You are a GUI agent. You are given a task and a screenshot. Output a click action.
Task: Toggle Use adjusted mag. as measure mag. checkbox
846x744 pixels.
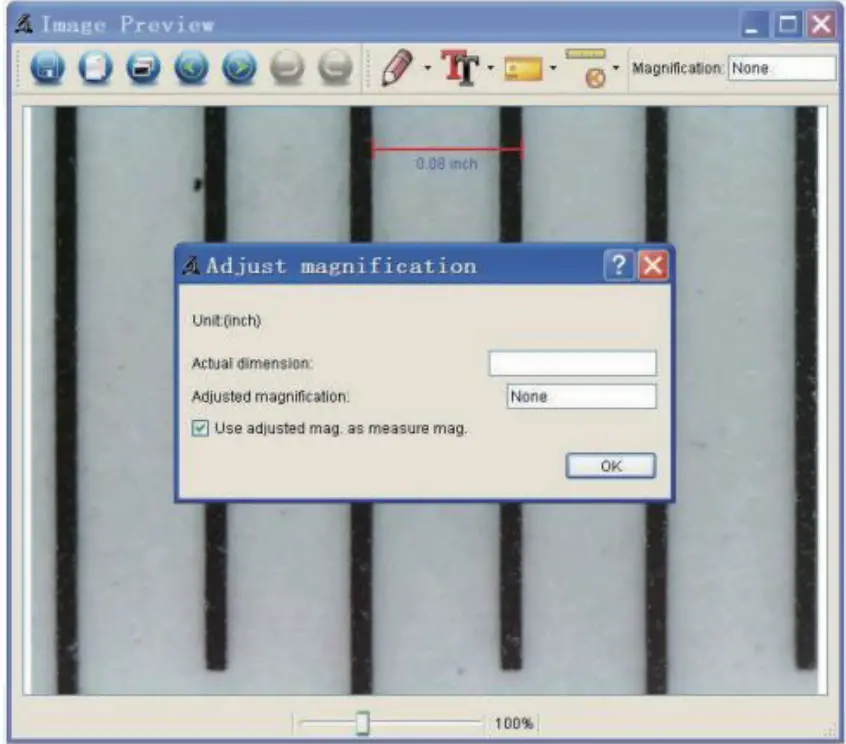pyautogui.click(x=200, y=428)
